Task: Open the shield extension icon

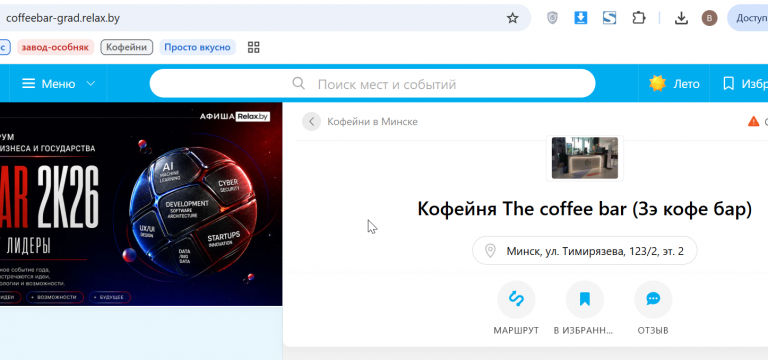Action: (x=552, y=19)
